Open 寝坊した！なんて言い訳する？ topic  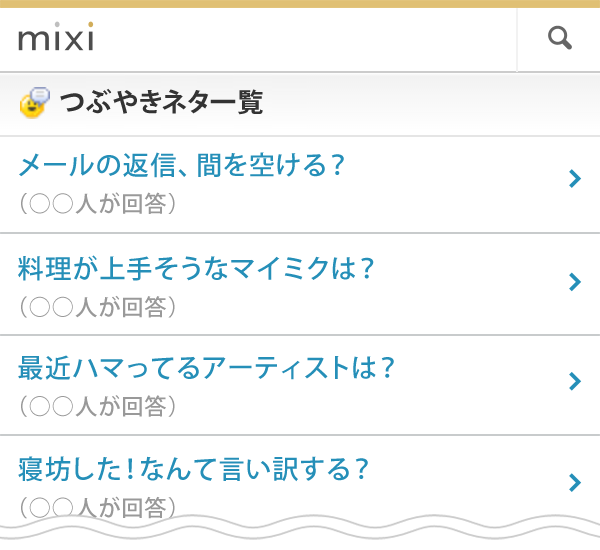coord(193,469)
